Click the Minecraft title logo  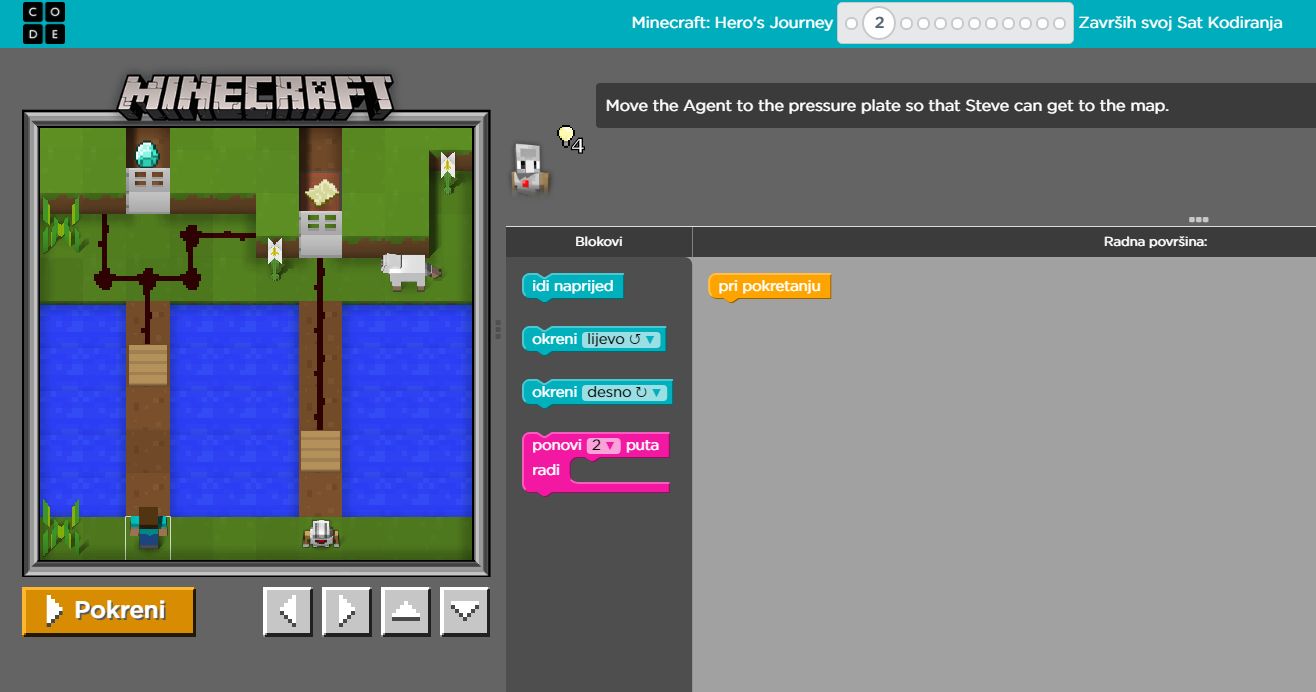(256, 93)
